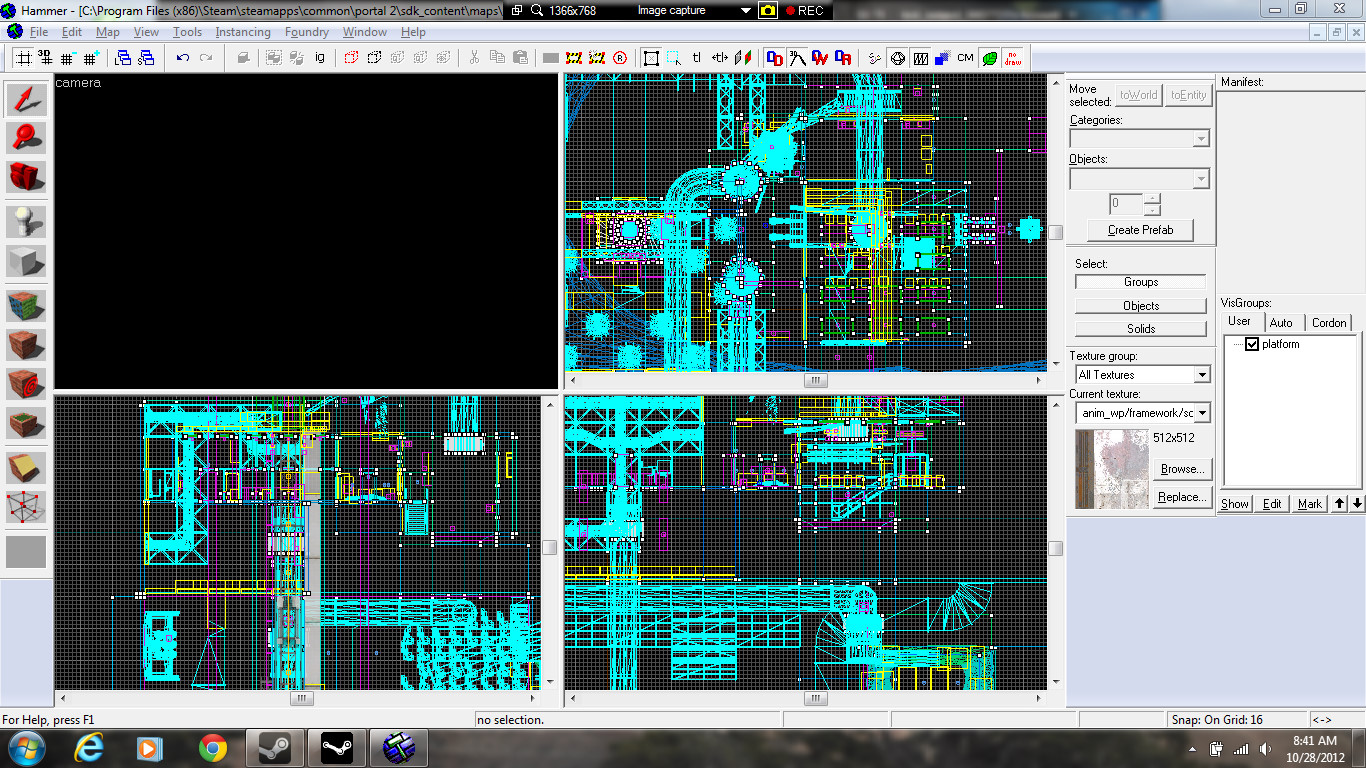Click the Undo arrow

coord(183,58)
